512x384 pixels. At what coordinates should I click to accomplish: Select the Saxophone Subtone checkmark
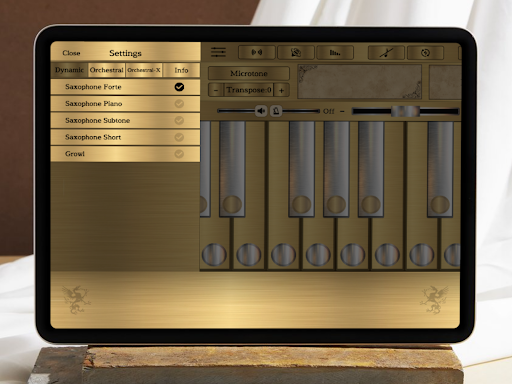point(179,120)
